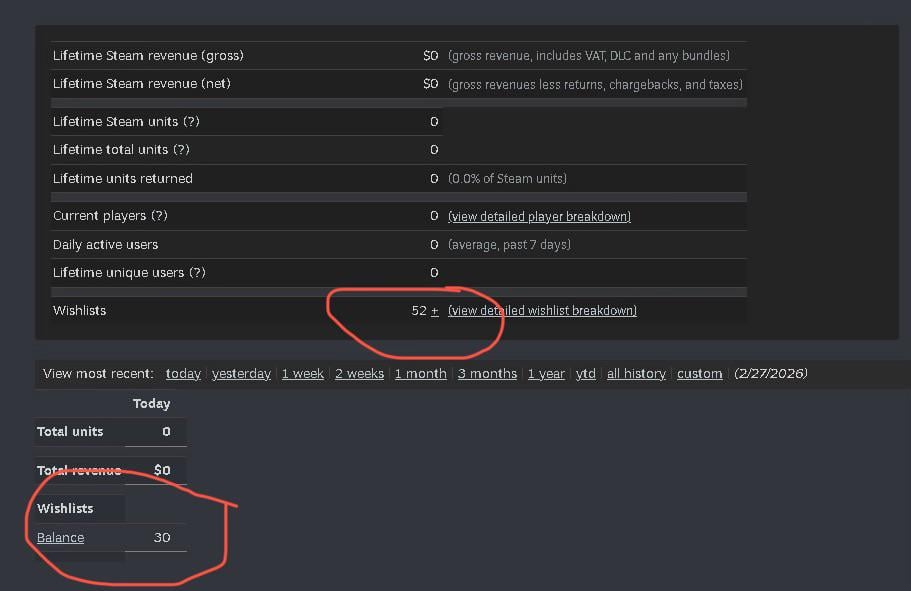Choose the '1 month' range filter
911x591 pixels.
coord(420,374)
